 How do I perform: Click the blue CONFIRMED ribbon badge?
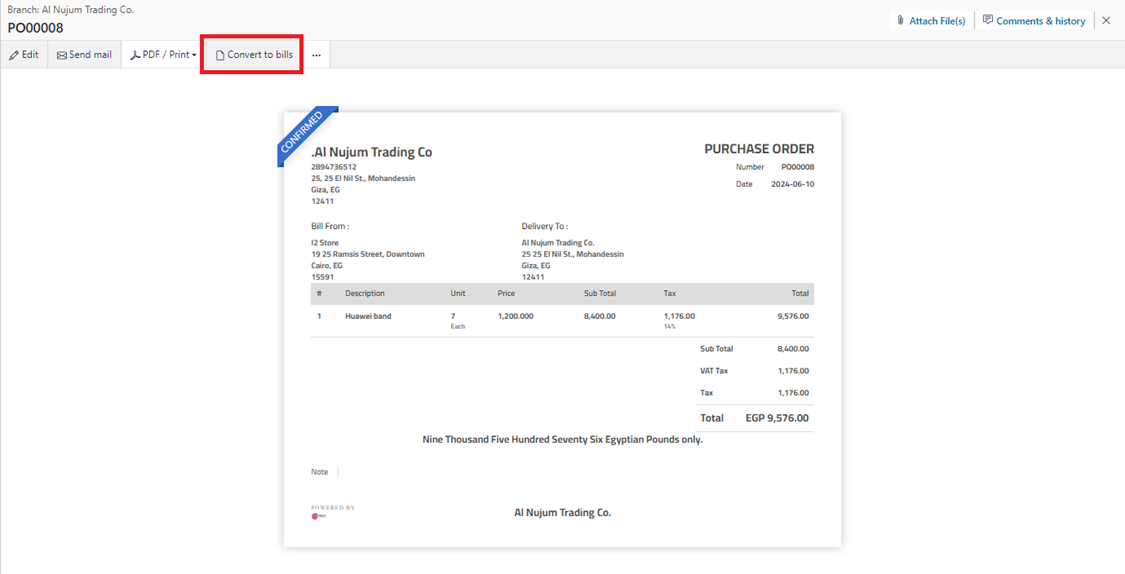pyautogui.click(x=303, y=133)
